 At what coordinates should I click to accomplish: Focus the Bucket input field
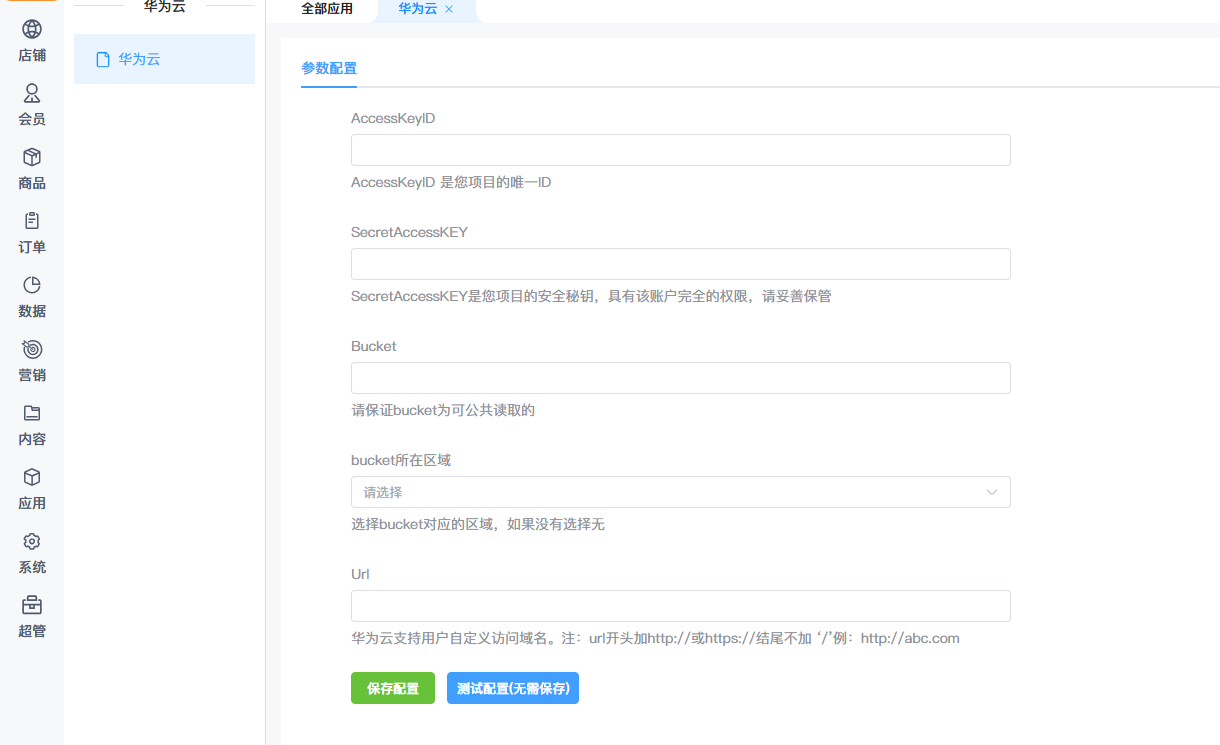[x=680, y=378]
